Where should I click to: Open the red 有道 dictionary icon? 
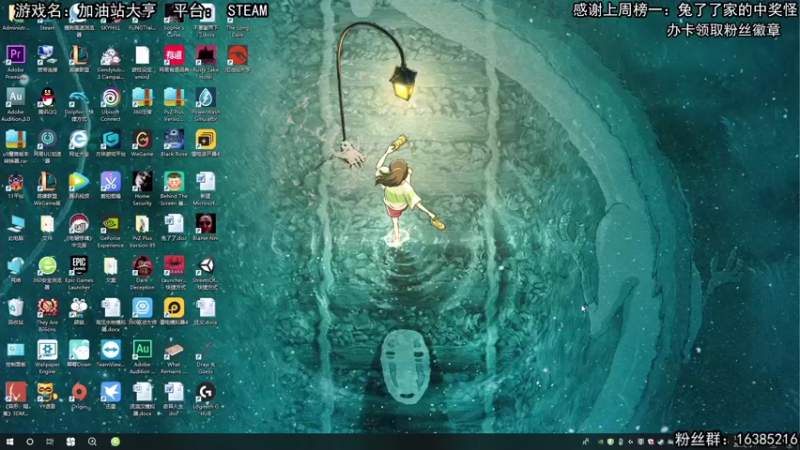pyautogui.click(x=173, y=55)
